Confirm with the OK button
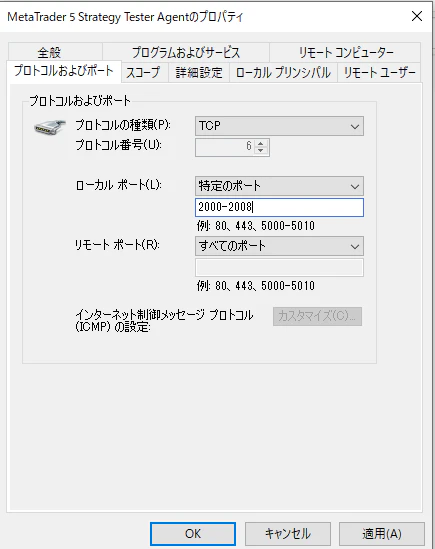Screen dimensions: 435x549 tap(193, 534)
